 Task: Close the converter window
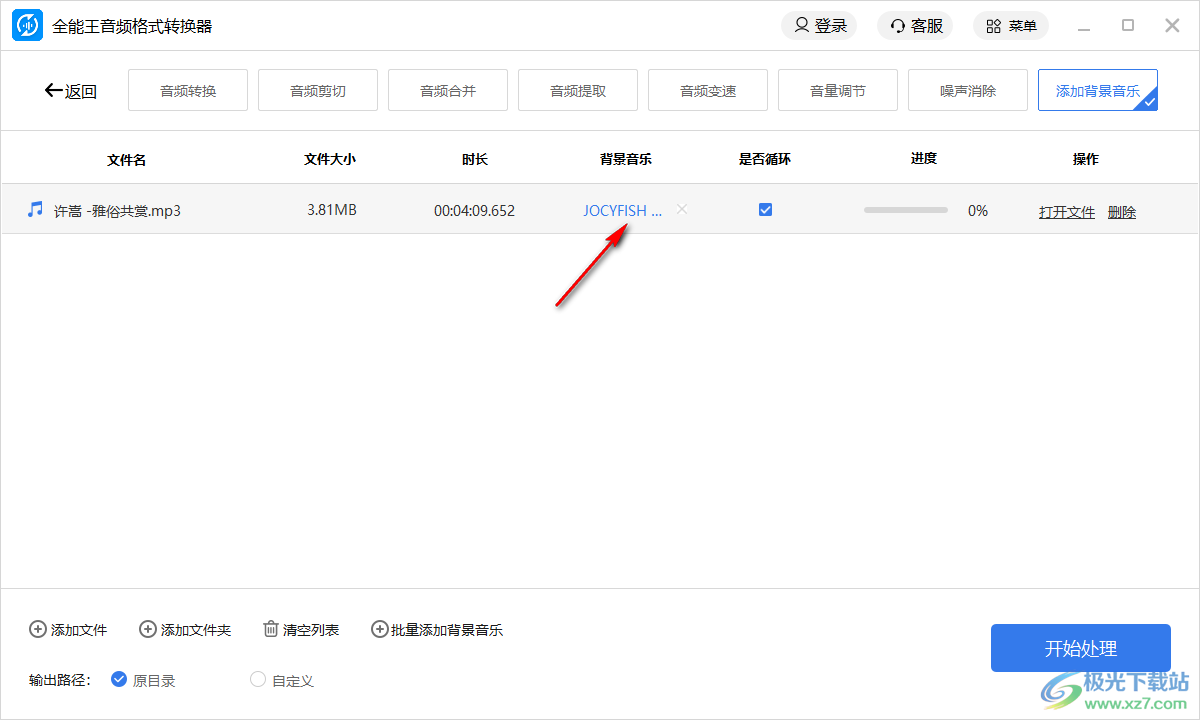[1173, 26]
